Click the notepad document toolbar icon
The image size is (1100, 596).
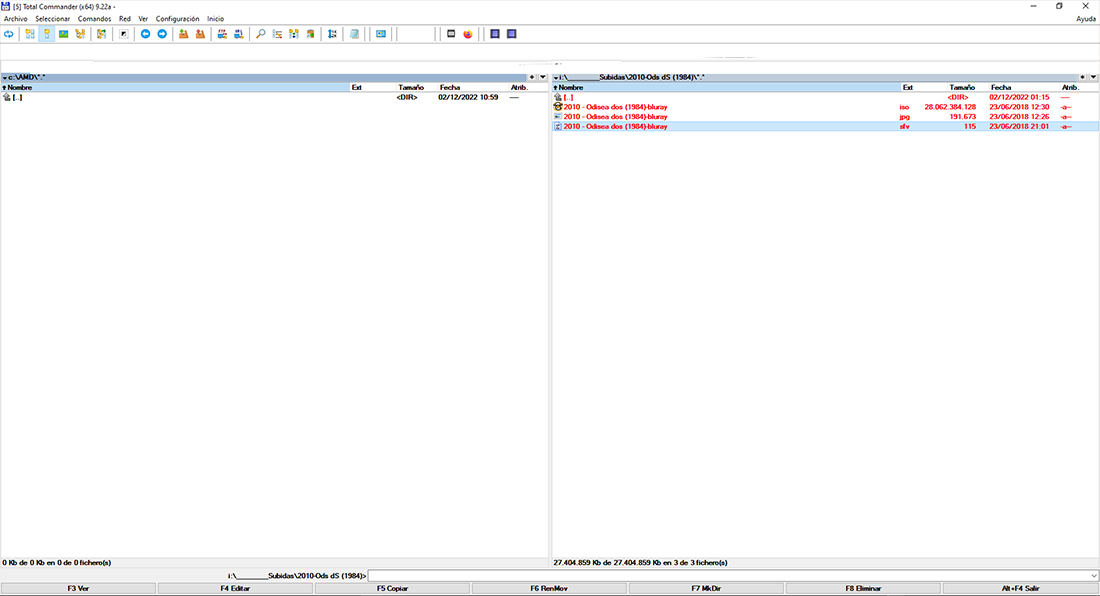click(354, 34)
